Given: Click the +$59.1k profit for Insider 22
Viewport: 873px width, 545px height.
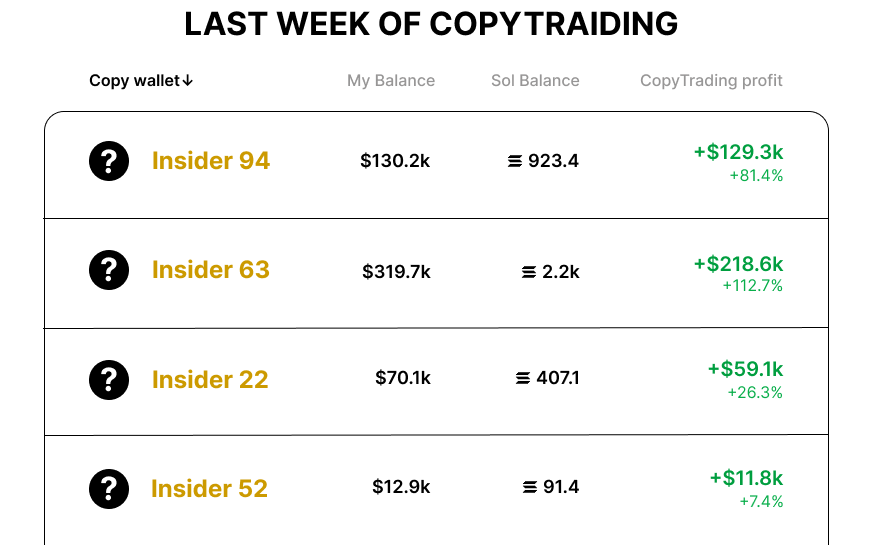Looking at the screenshot, I should [x=745, y=369].
